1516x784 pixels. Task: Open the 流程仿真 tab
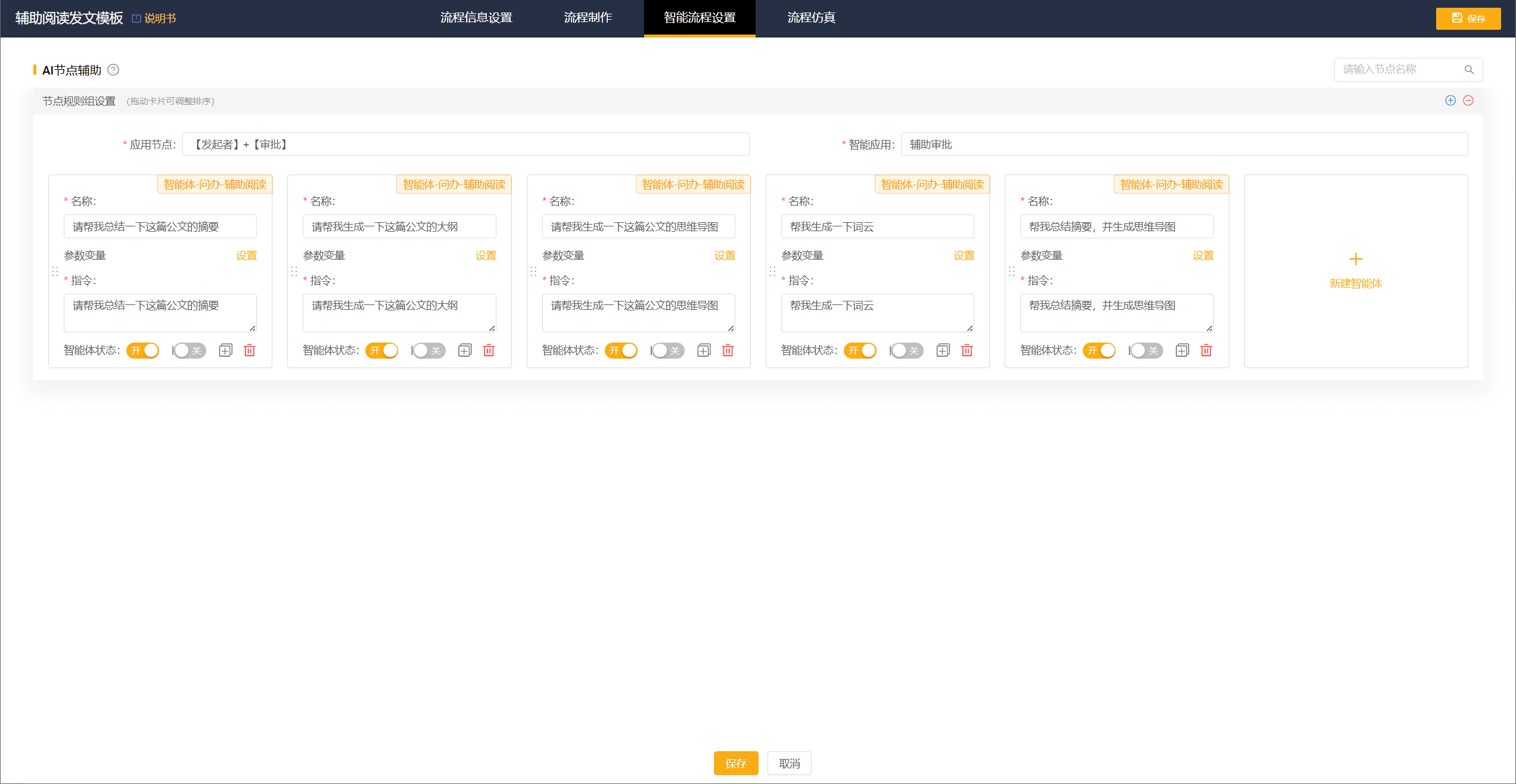811,18
